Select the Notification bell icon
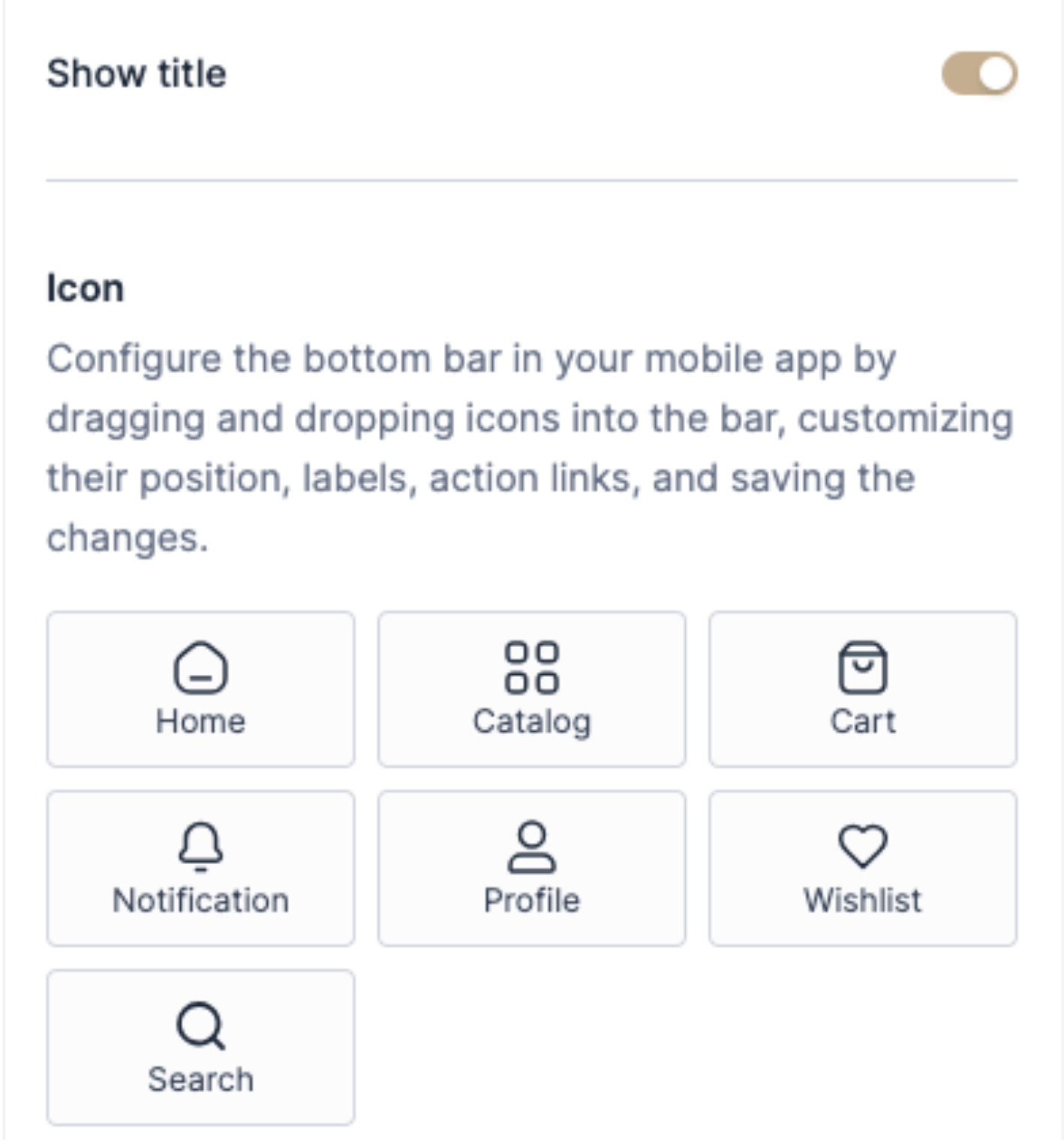 coord(200,846)
